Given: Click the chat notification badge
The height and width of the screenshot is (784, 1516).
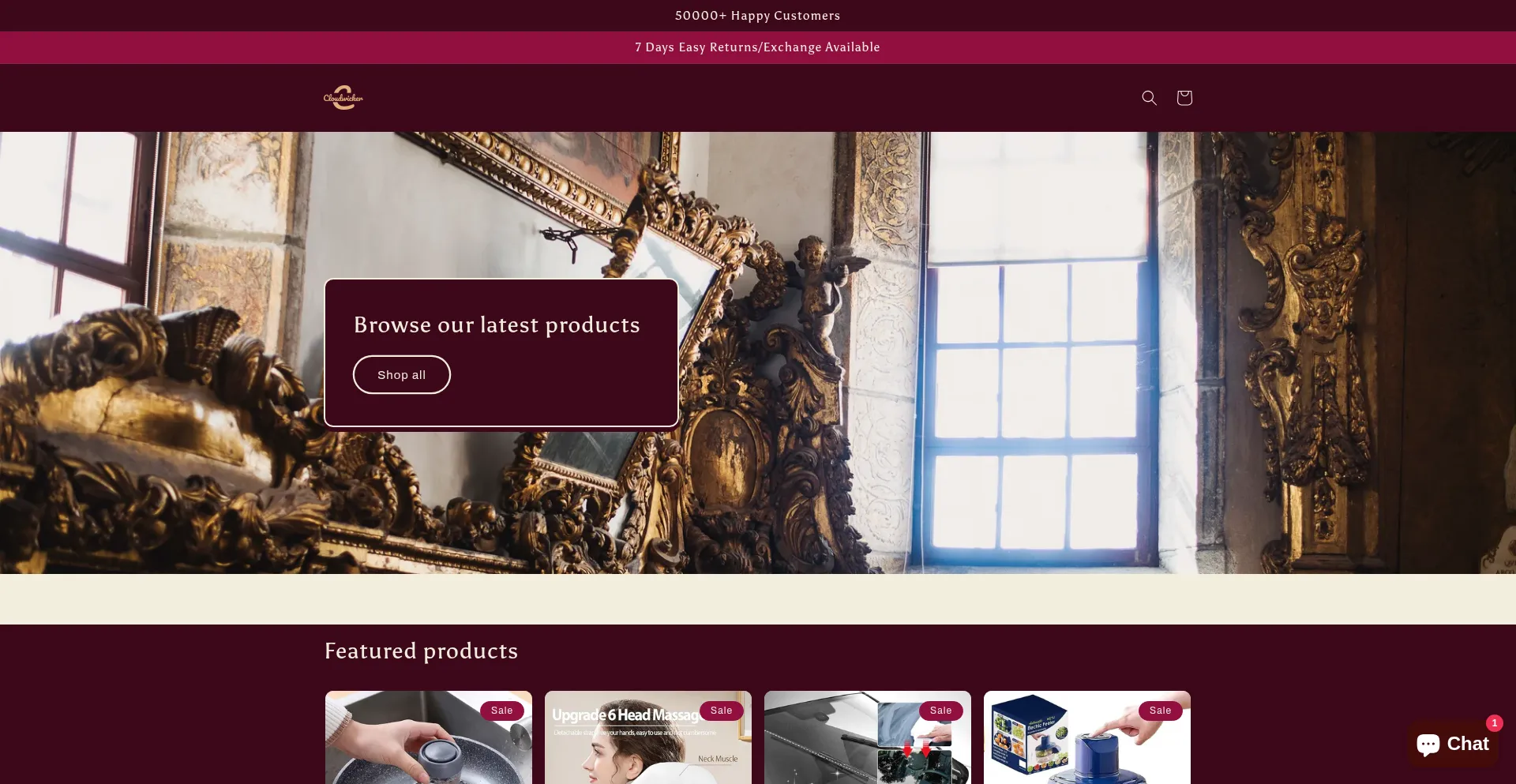Looking at the screenshot, I should click(1494, 723).
